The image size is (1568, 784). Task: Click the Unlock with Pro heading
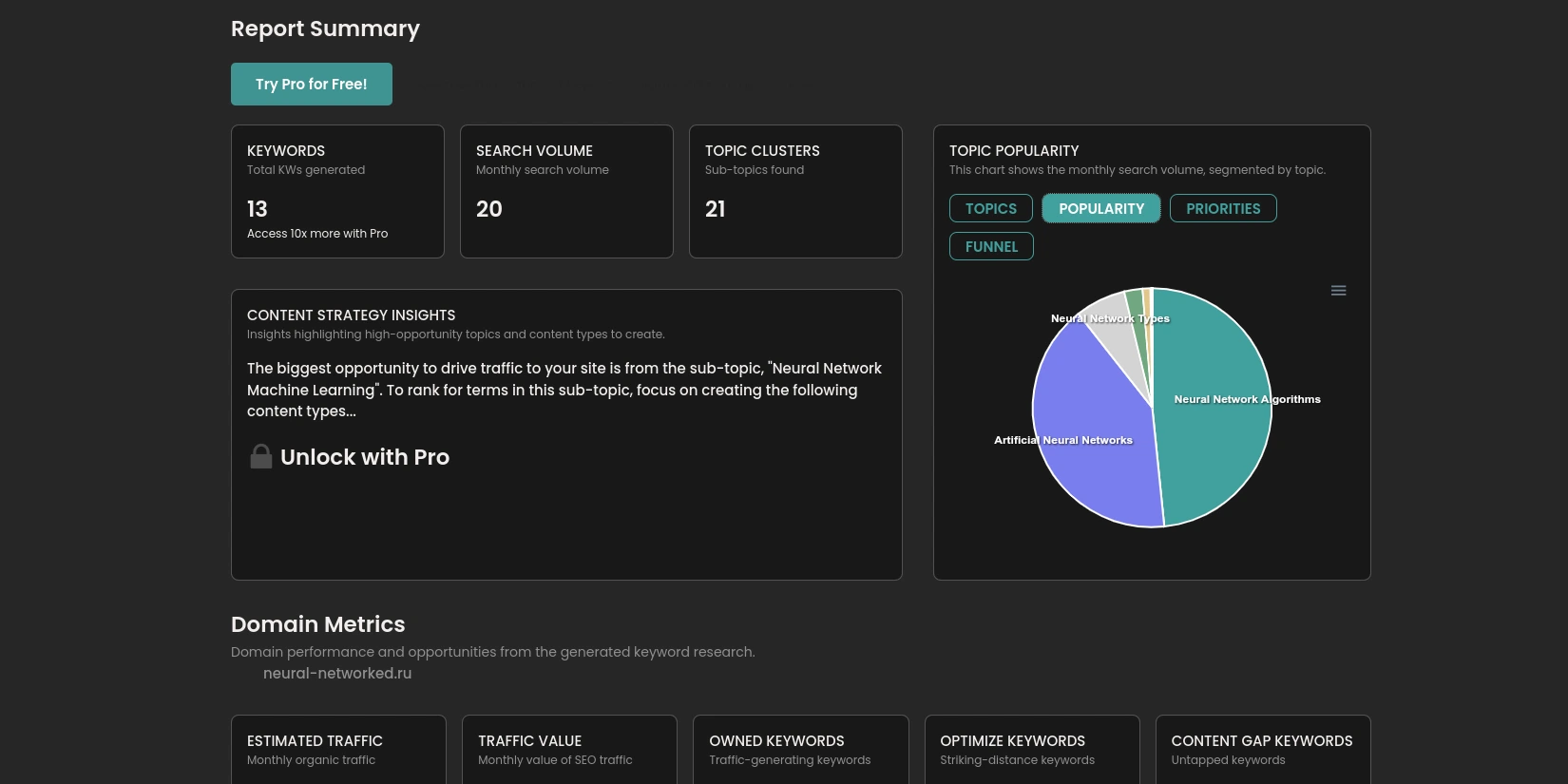[364, 457]
